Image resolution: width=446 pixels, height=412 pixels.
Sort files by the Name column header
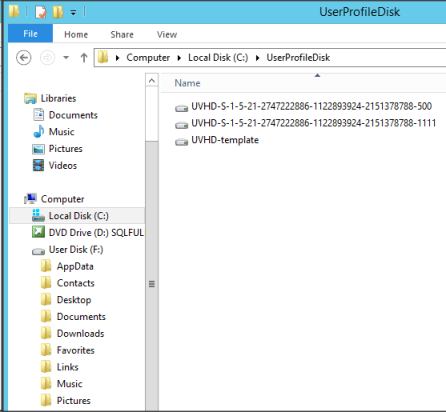[x=187, y=83]
